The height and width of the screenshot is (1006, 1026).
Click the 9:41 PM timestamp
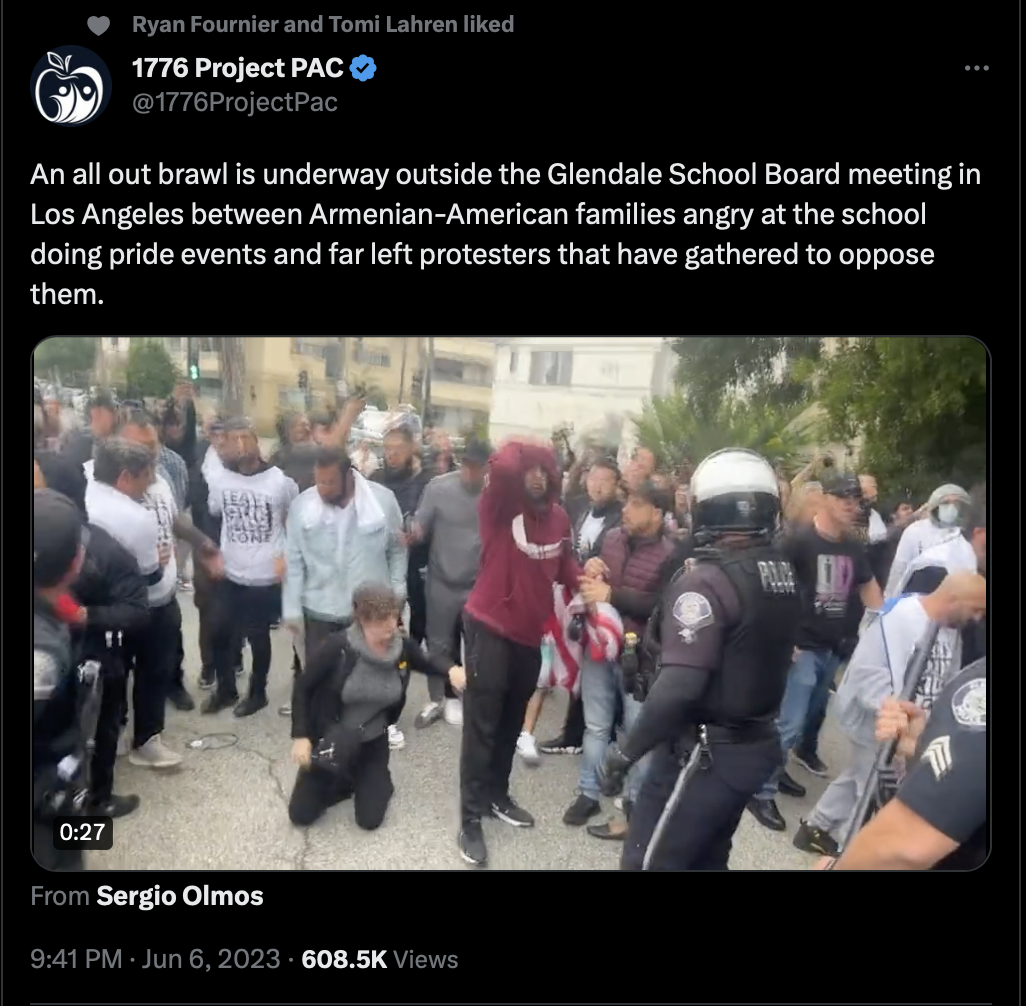pyautogui.click(x=76, y=960)
